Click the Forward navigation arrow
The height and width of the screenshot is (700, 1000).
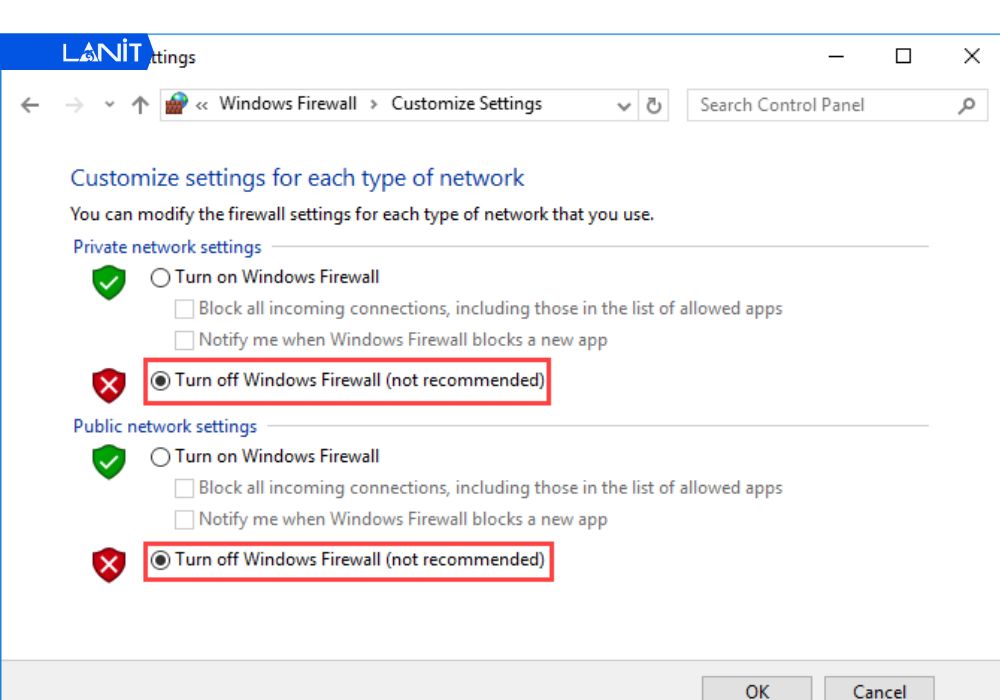(73, 105)
